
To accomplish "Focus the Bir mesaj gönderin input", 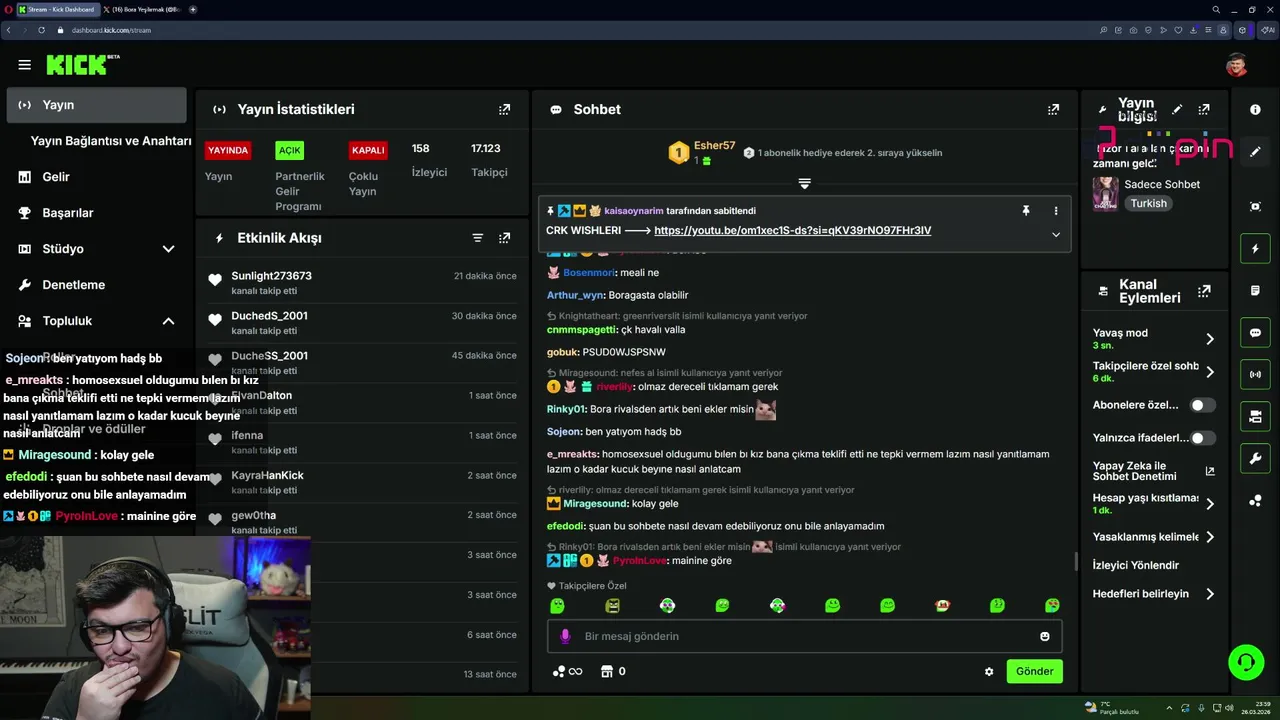I will (804, 636).
